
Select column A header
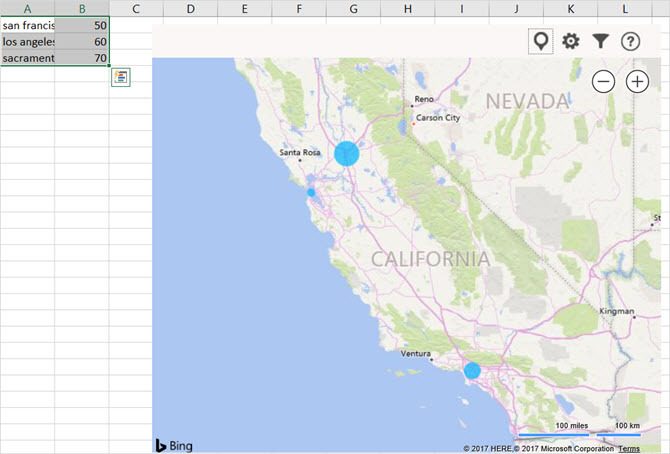(x=27, y=8)
